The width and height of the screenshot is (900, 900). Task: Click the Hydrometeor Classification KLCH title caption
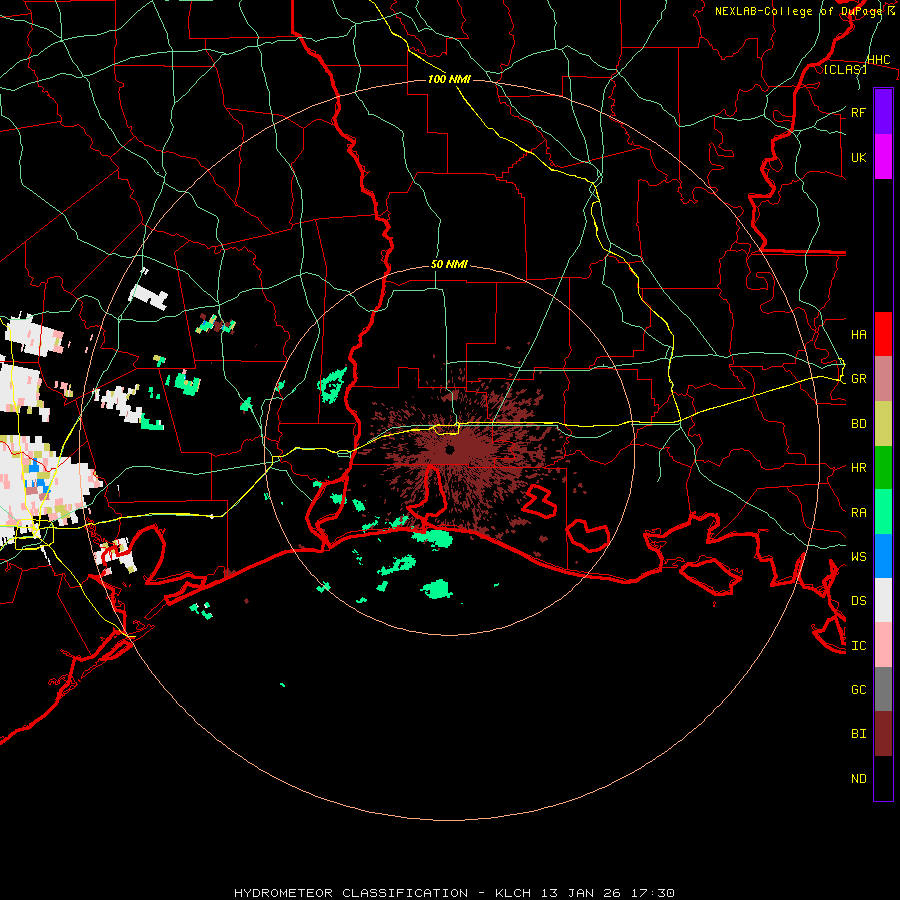[454, 893]
